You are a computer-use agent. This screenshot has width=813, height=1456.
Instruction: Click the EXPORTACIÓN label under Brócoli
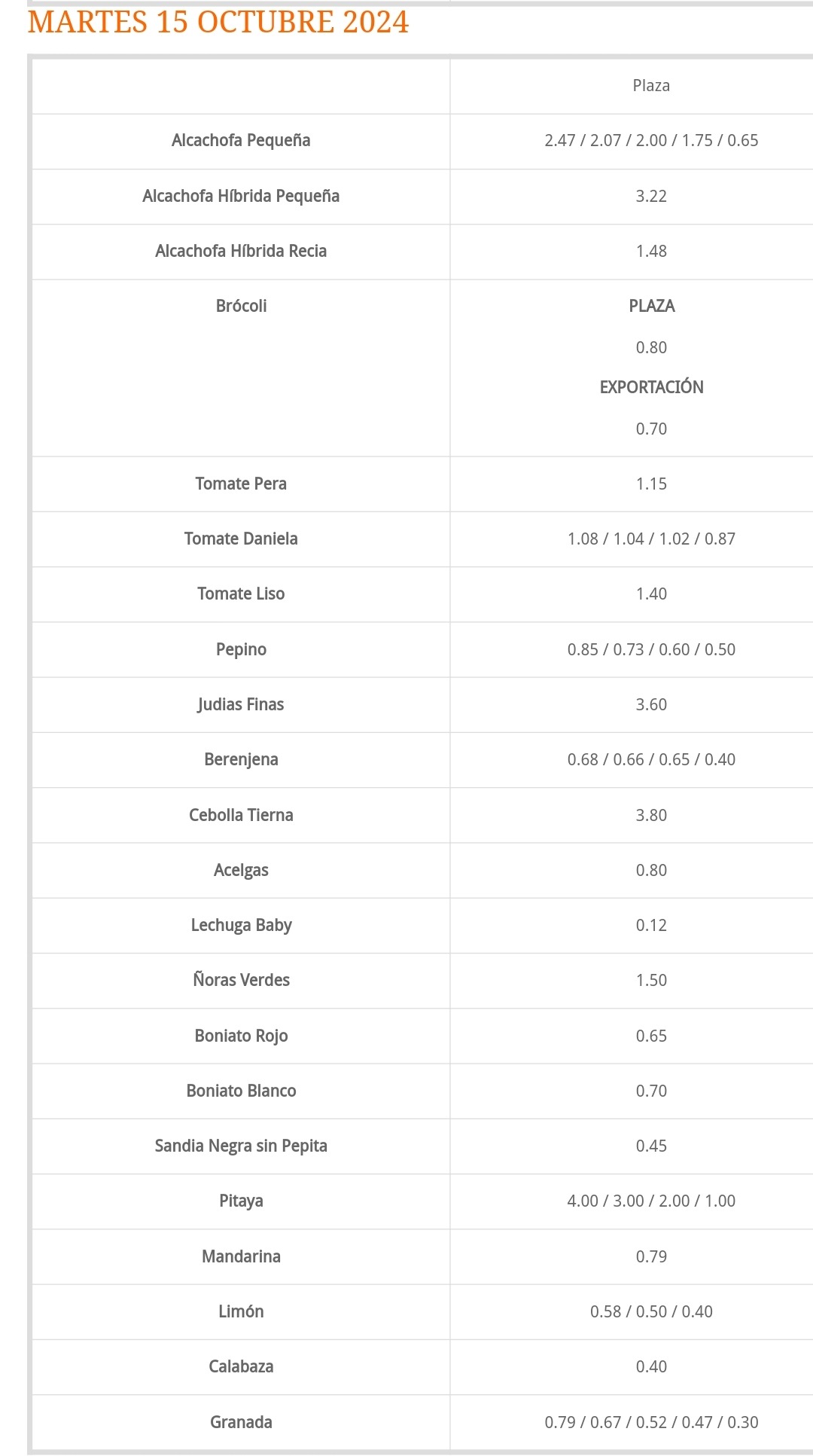coord(651,387)
